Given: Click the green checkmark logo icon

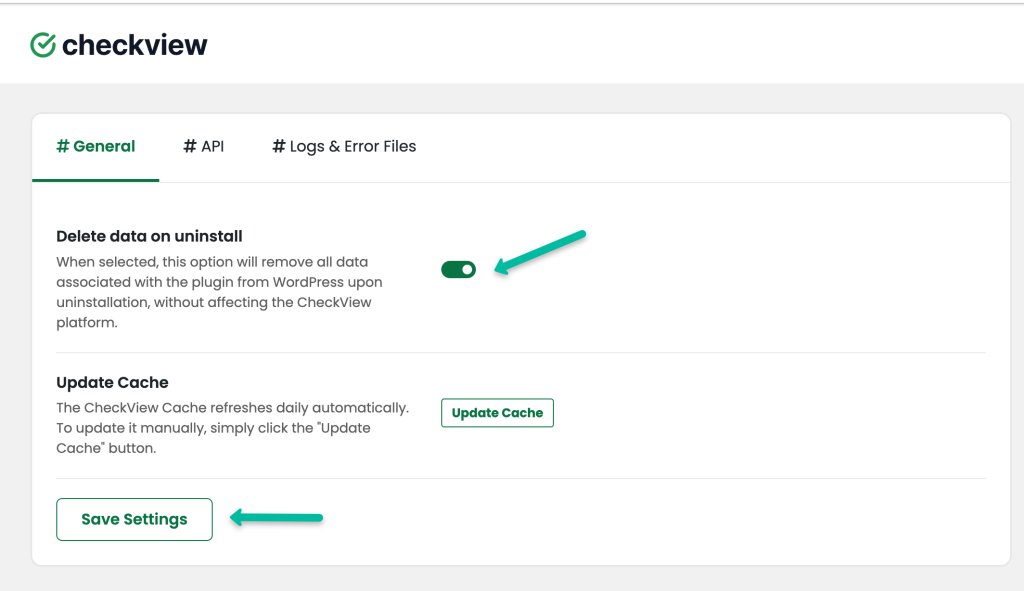Looking at the screenshot, I should (43, 45).
